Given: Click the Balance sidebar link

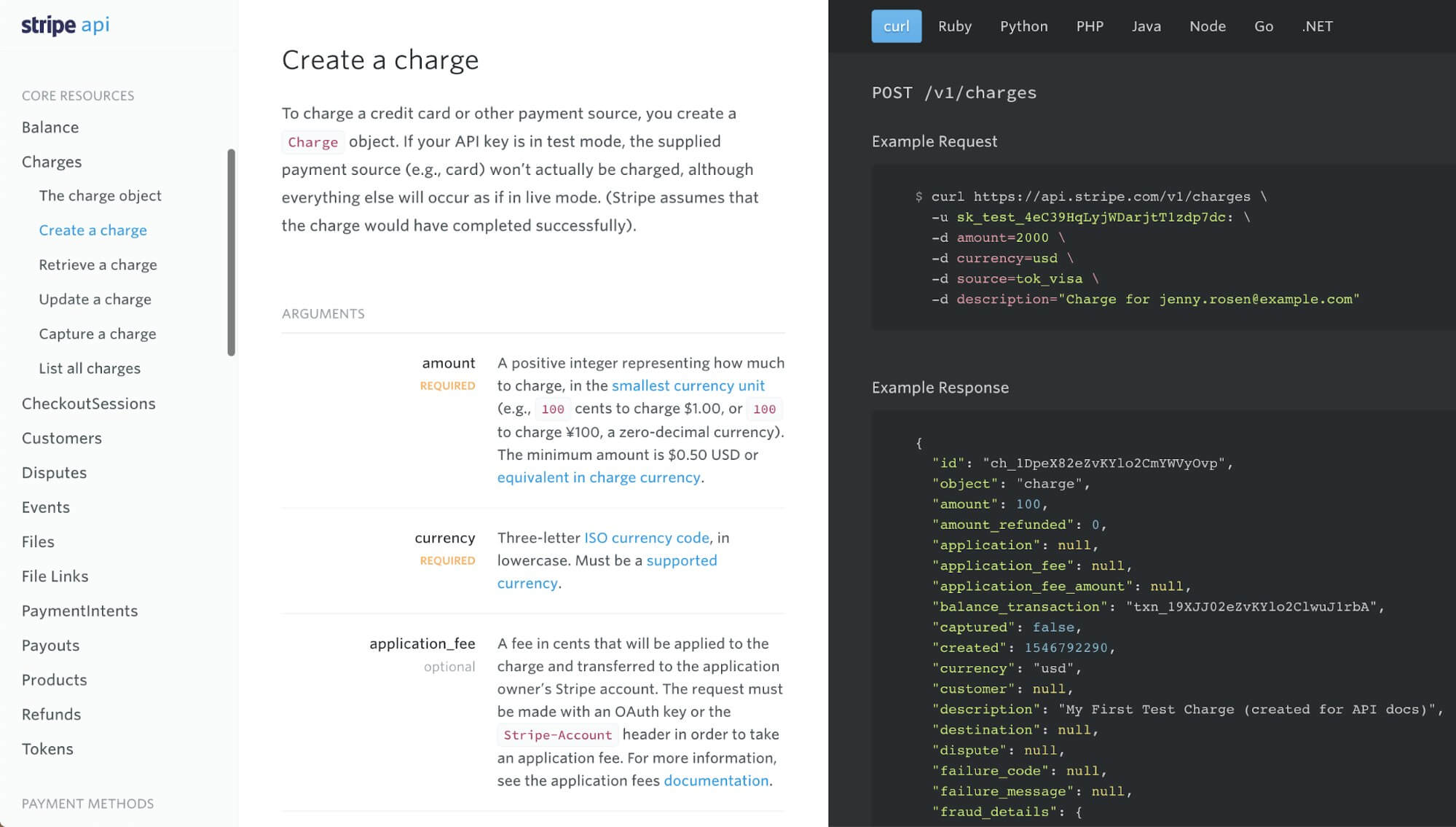Looking at the screenshot, I should (50, 127).
